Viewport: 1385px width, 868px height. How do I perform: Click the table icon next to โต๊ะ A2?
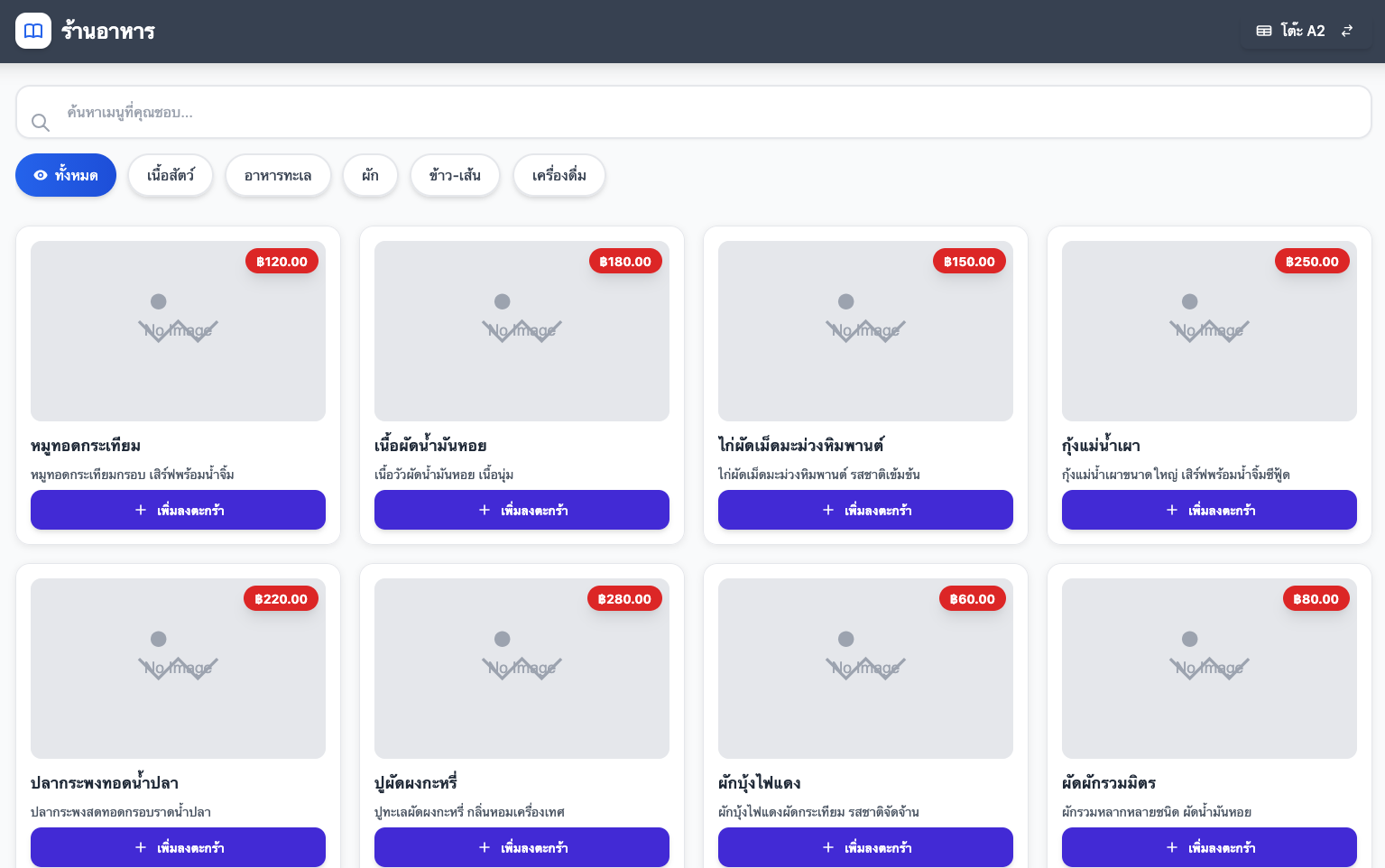tap(1264, 31)
